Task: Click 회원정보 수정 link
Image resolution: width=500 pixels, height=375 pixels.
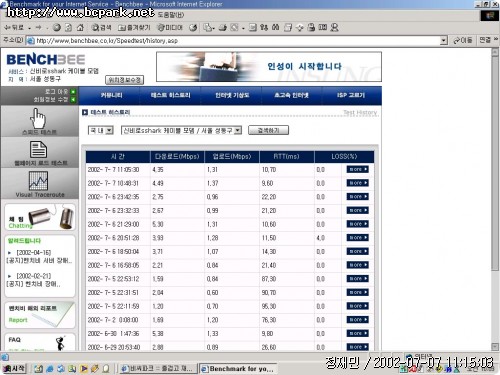Action: pos(50,99)
